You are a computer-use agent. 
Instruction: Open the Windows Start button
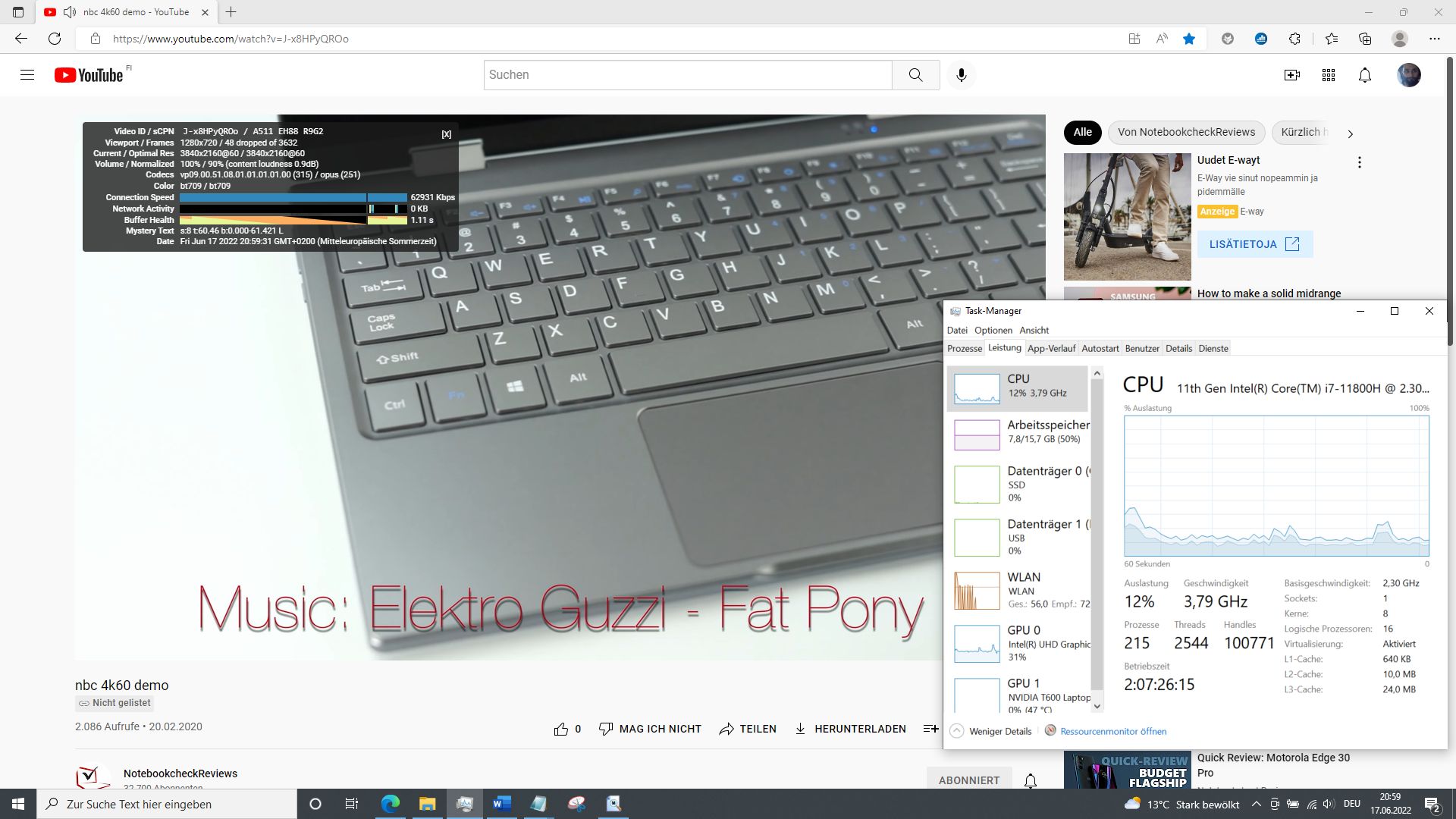(x=18, y=804)
